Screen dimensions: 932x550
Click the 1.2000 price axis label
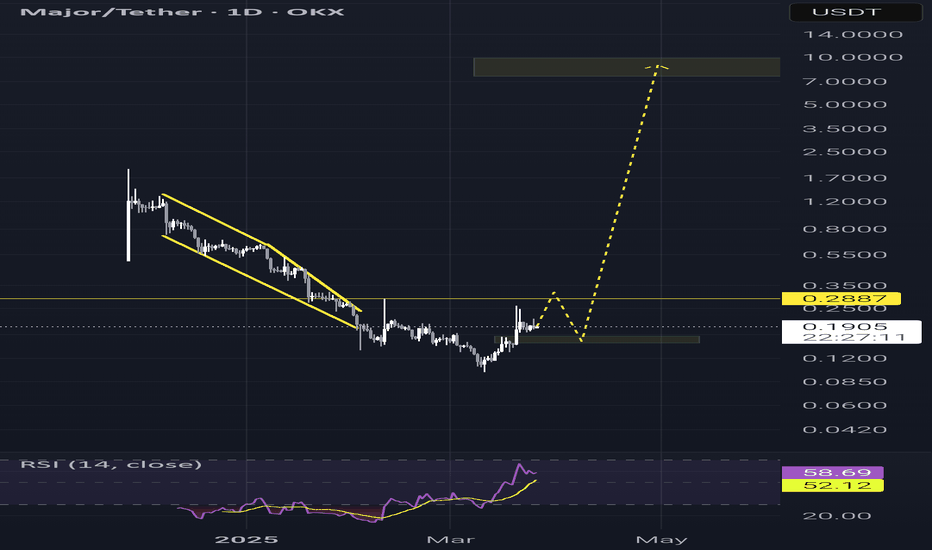845,202
